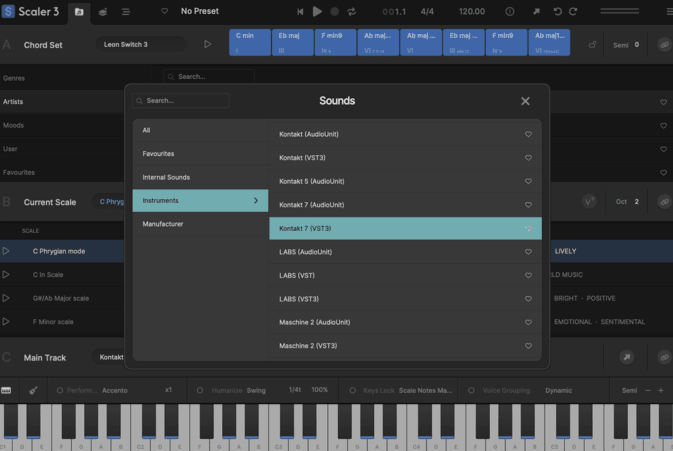Favourite Kontakt 7 (VST3) with heart
Image resolution: width=673 pixels, height=451 pixels.
point(528,229)
